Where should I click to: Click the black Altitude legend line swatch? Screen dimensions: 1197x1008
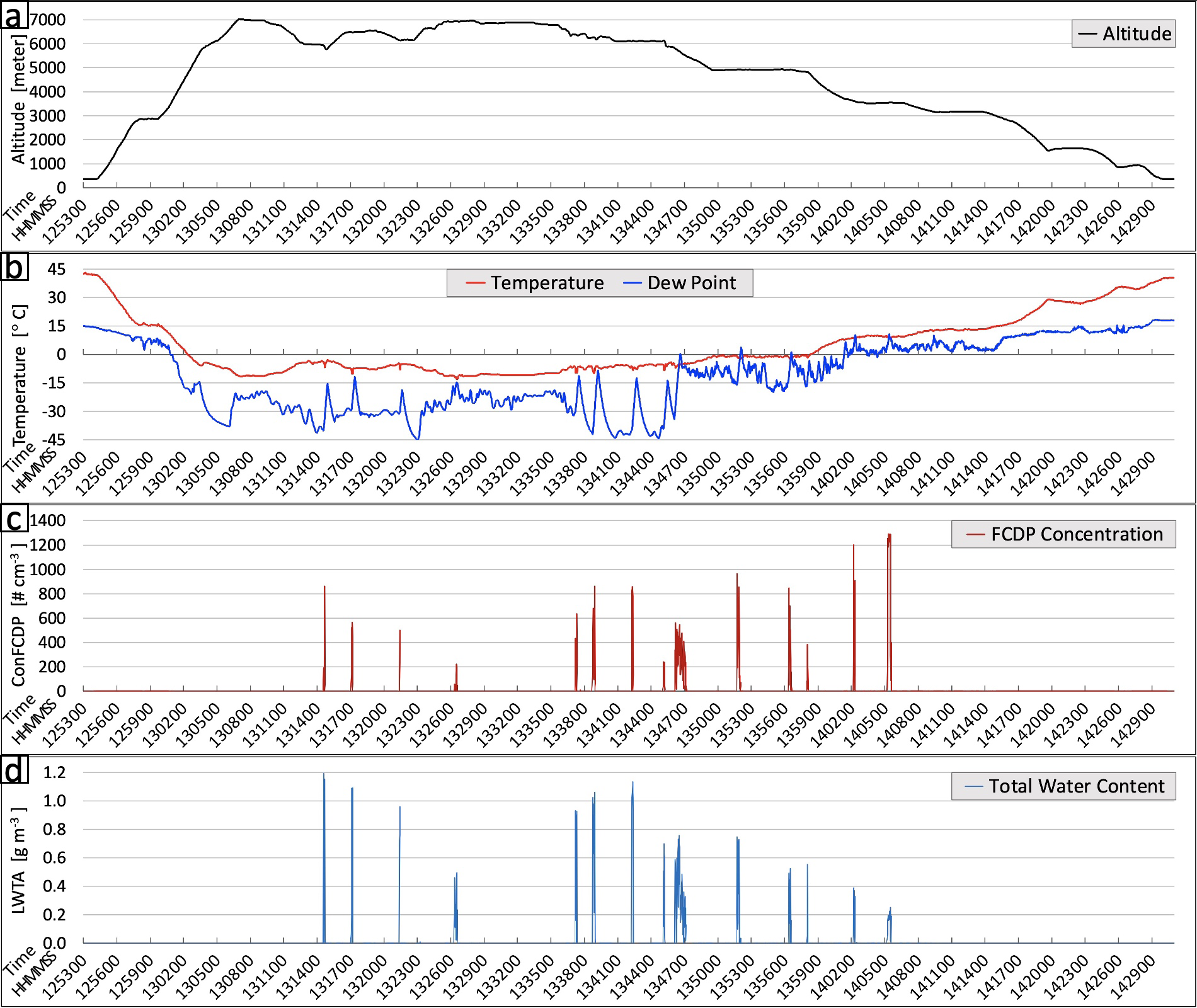(1088, 34)
